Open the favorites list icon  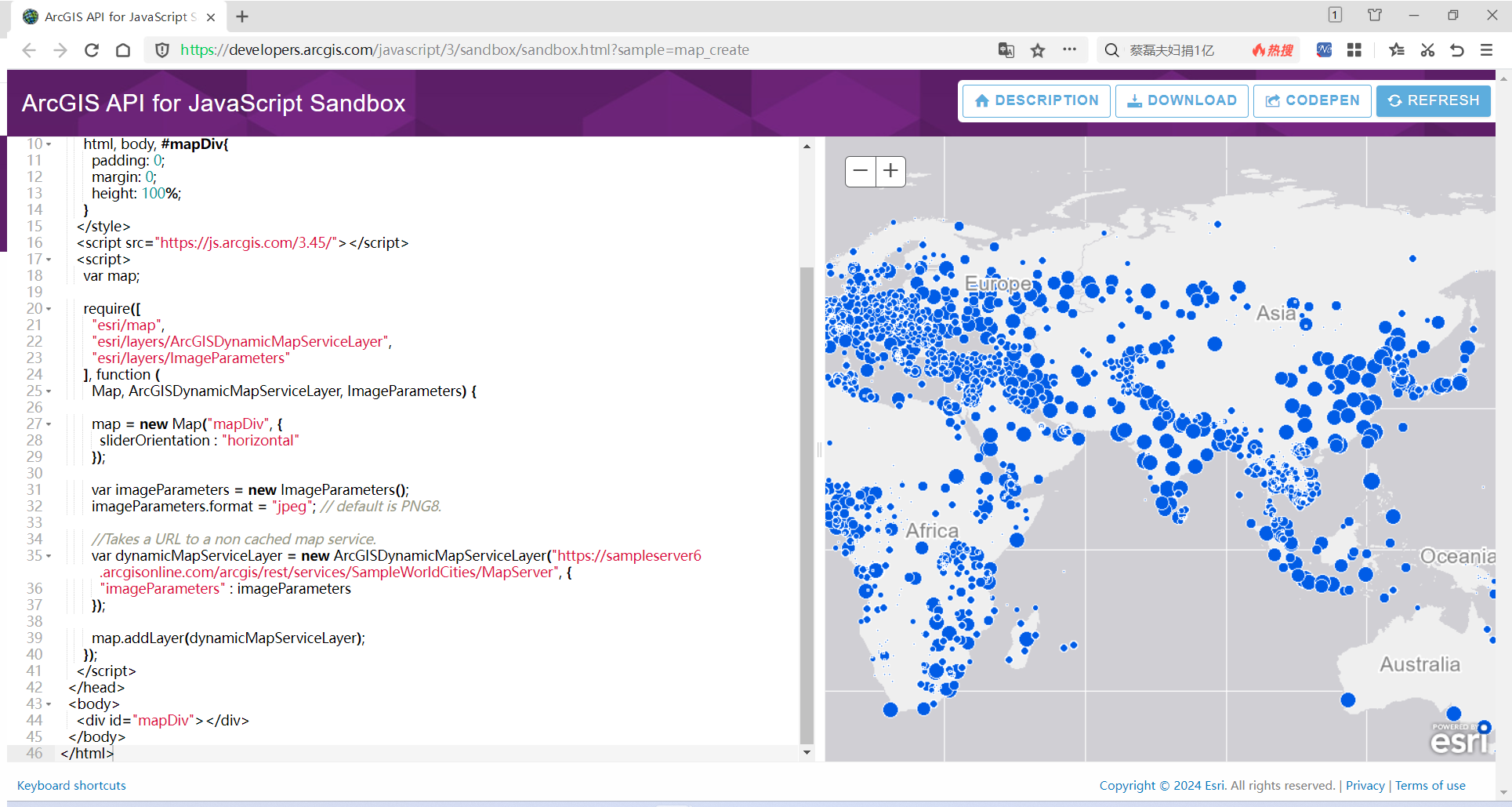tap(1396, 50)
